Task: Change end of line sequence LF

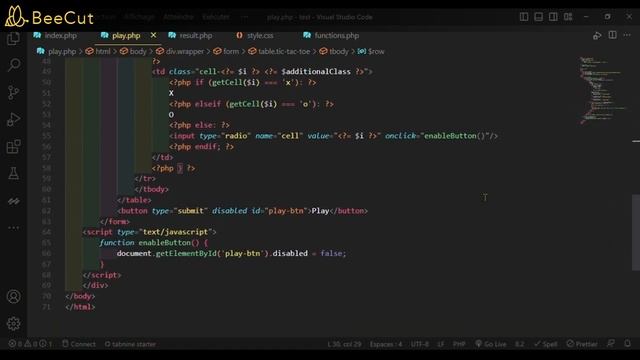Action: [x=441, y=344]
